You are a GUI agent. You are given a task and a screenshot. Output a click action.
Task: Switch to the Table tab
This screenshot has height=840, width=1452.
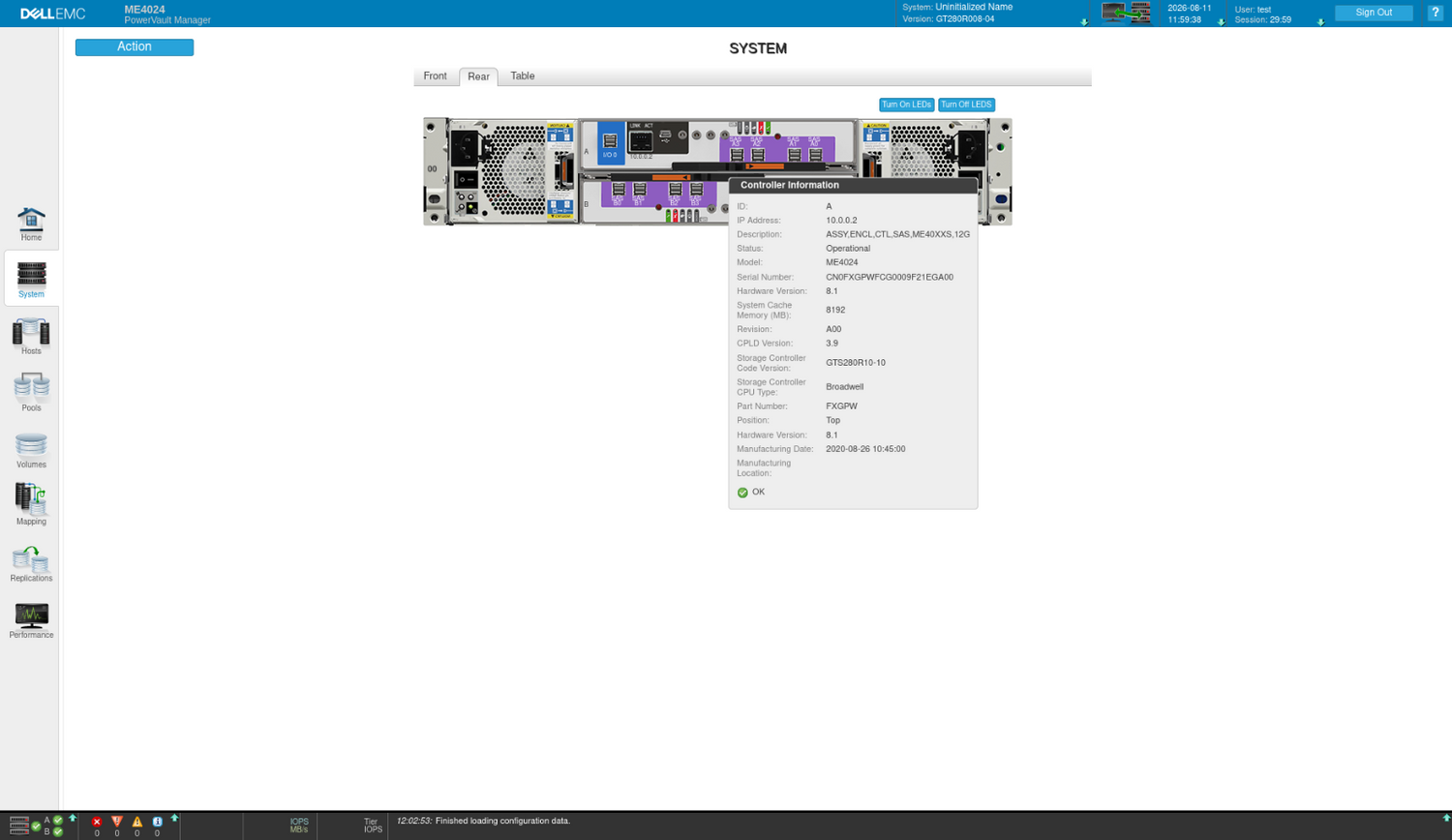[x=523, y=76]
